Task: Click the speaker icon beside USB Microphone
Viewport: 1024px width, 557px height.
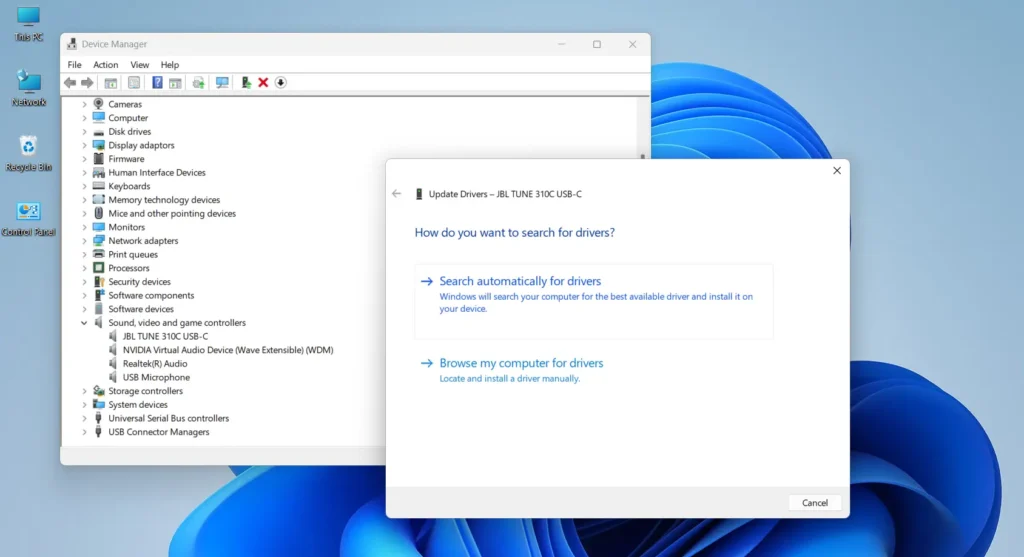Action: pyautogui.click(x=113, y=377)
